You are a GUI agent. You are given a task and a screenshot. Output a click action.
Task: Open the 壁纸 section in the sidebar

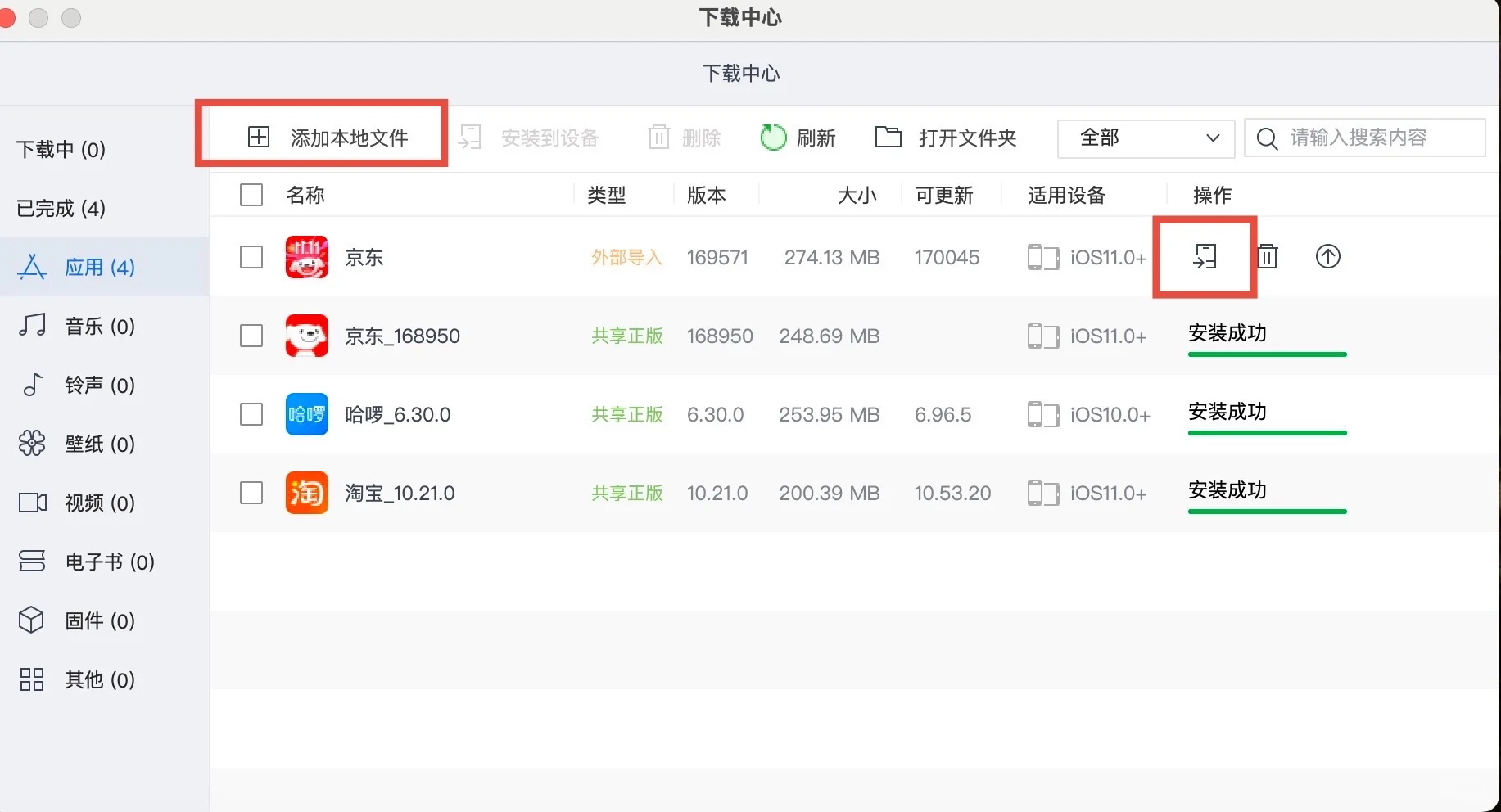point(98,444)
